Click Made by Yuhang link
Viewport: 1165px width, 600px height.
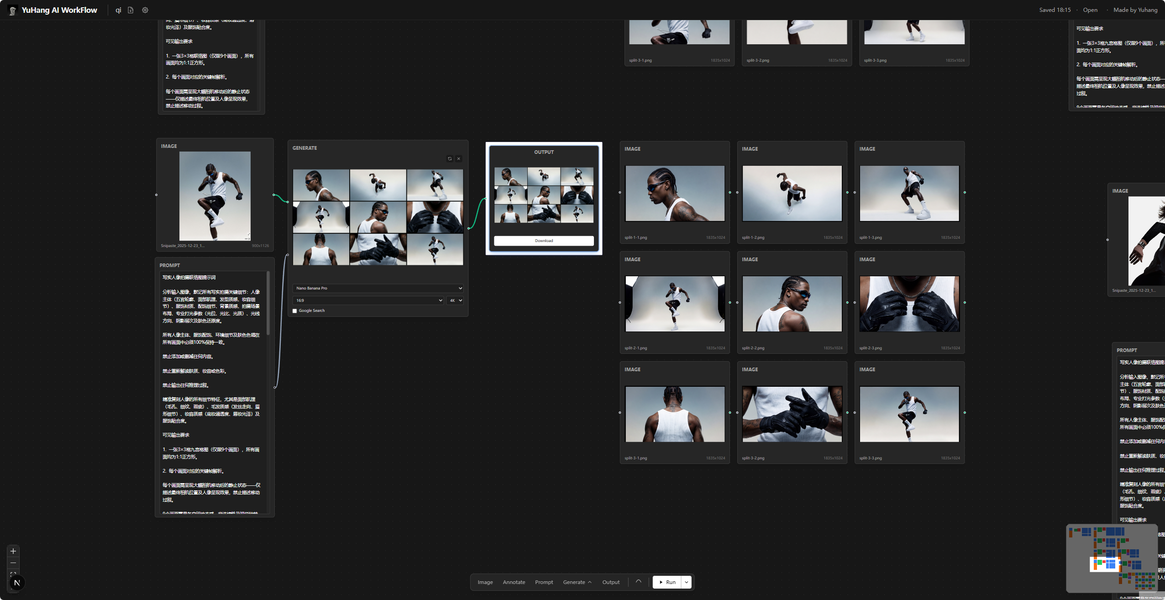point(1135,10)
